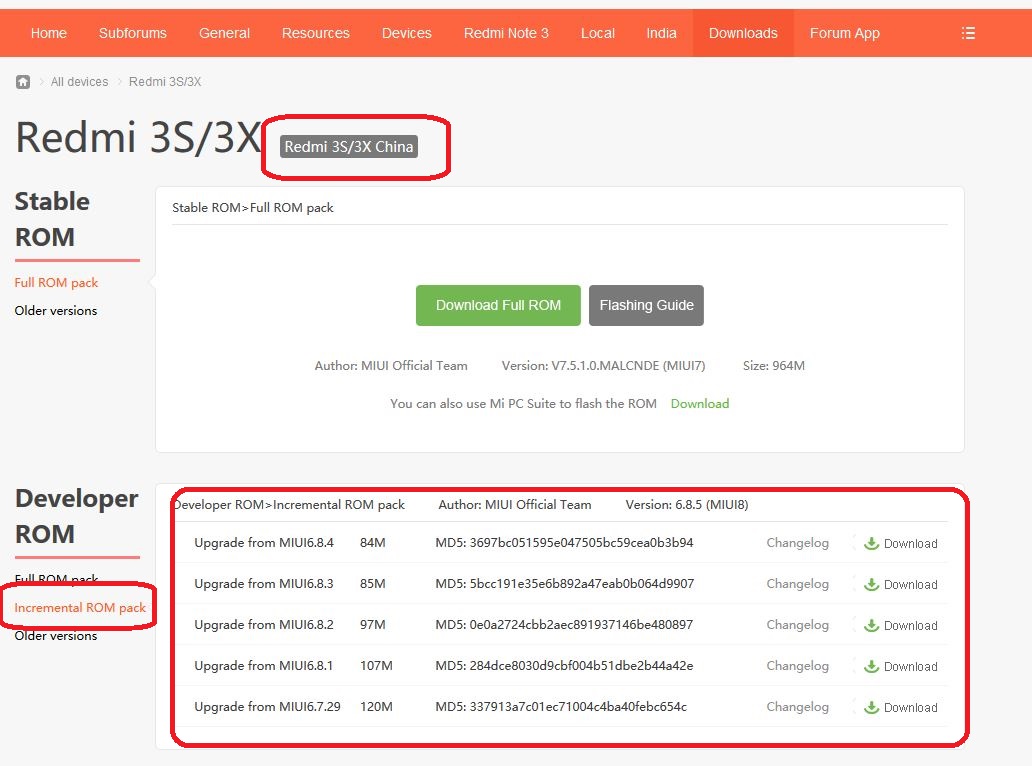Image resolution: width=1032 pixels, height=766 pixels.
Task: Click download icon for MIUI6.8.4 upgrade
Action: click(872, 543)
